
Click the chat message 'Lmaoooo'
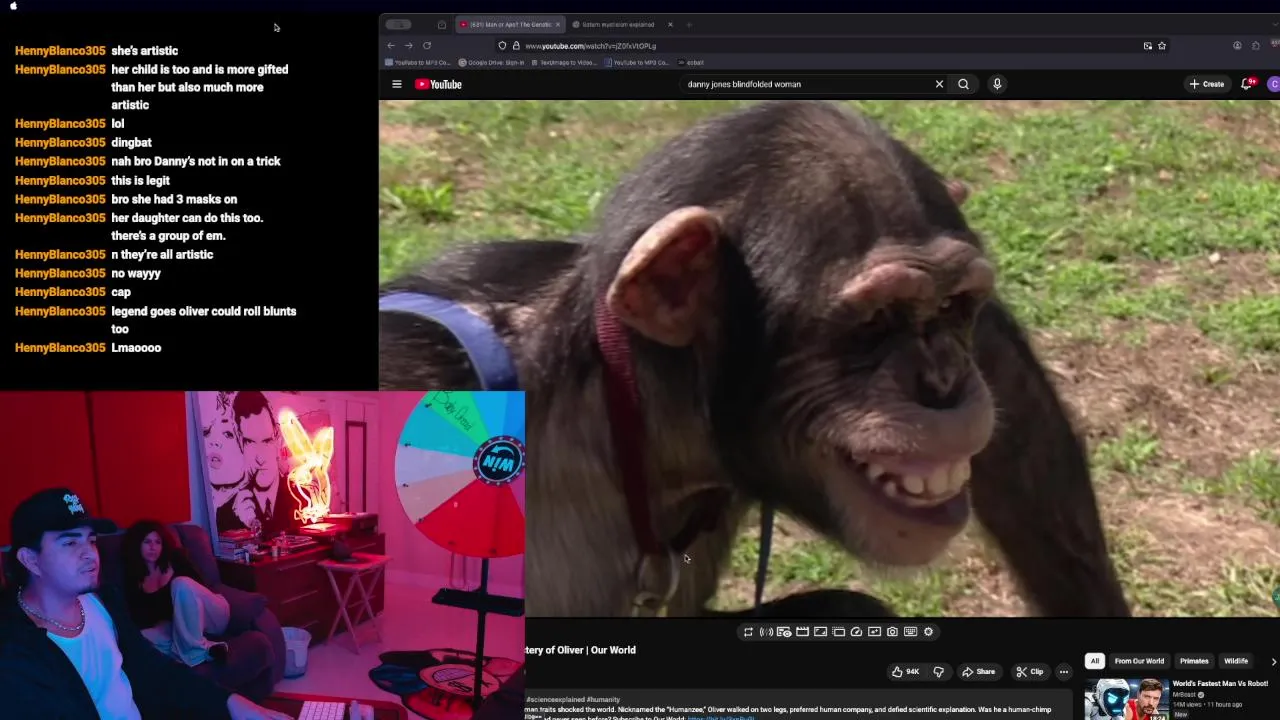pyautogui.click(x=136, y=348)
